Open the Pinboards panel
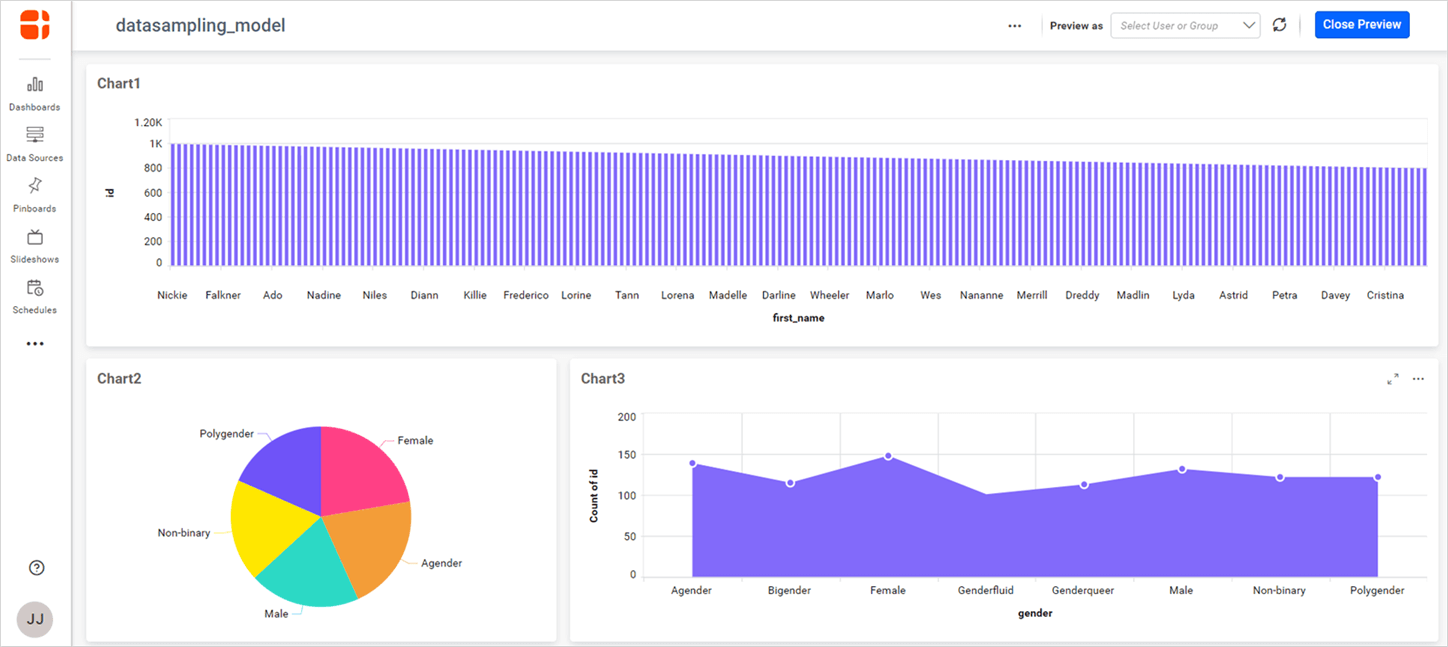1448x647 pixels. pos(34,194)
